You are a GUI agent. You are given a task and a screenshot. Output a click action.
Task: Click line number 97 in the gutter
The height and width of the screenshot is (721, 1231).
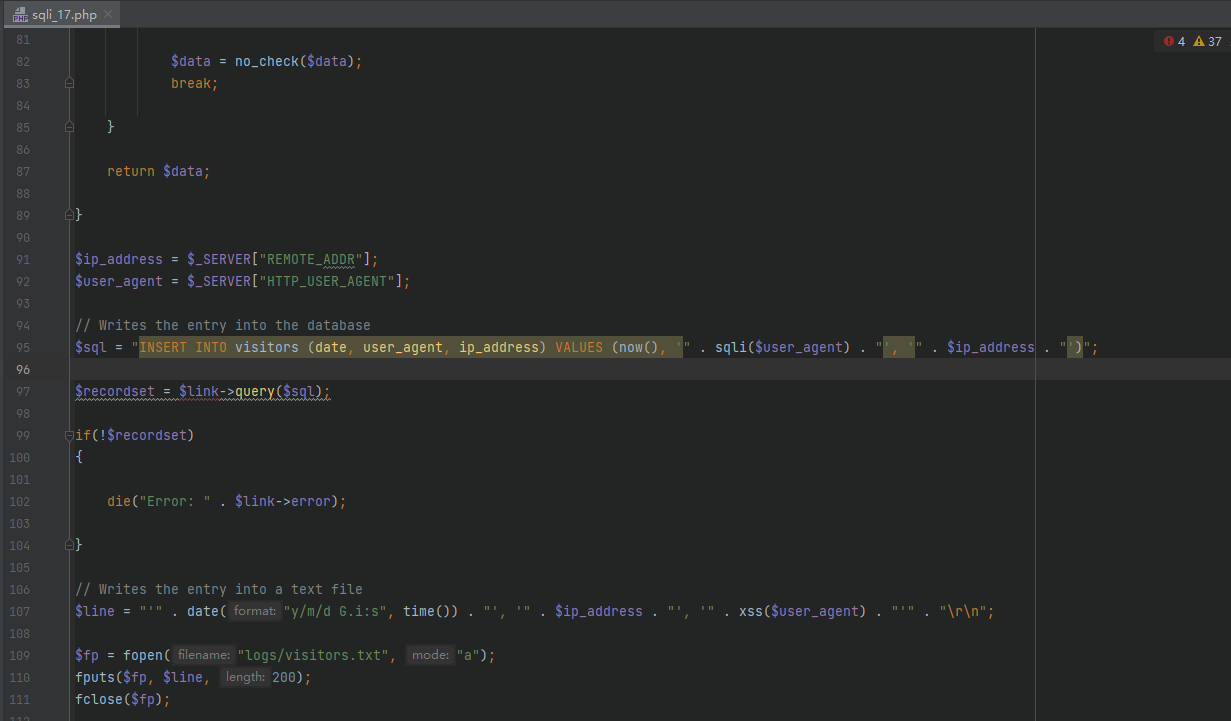tap(23, 392)
